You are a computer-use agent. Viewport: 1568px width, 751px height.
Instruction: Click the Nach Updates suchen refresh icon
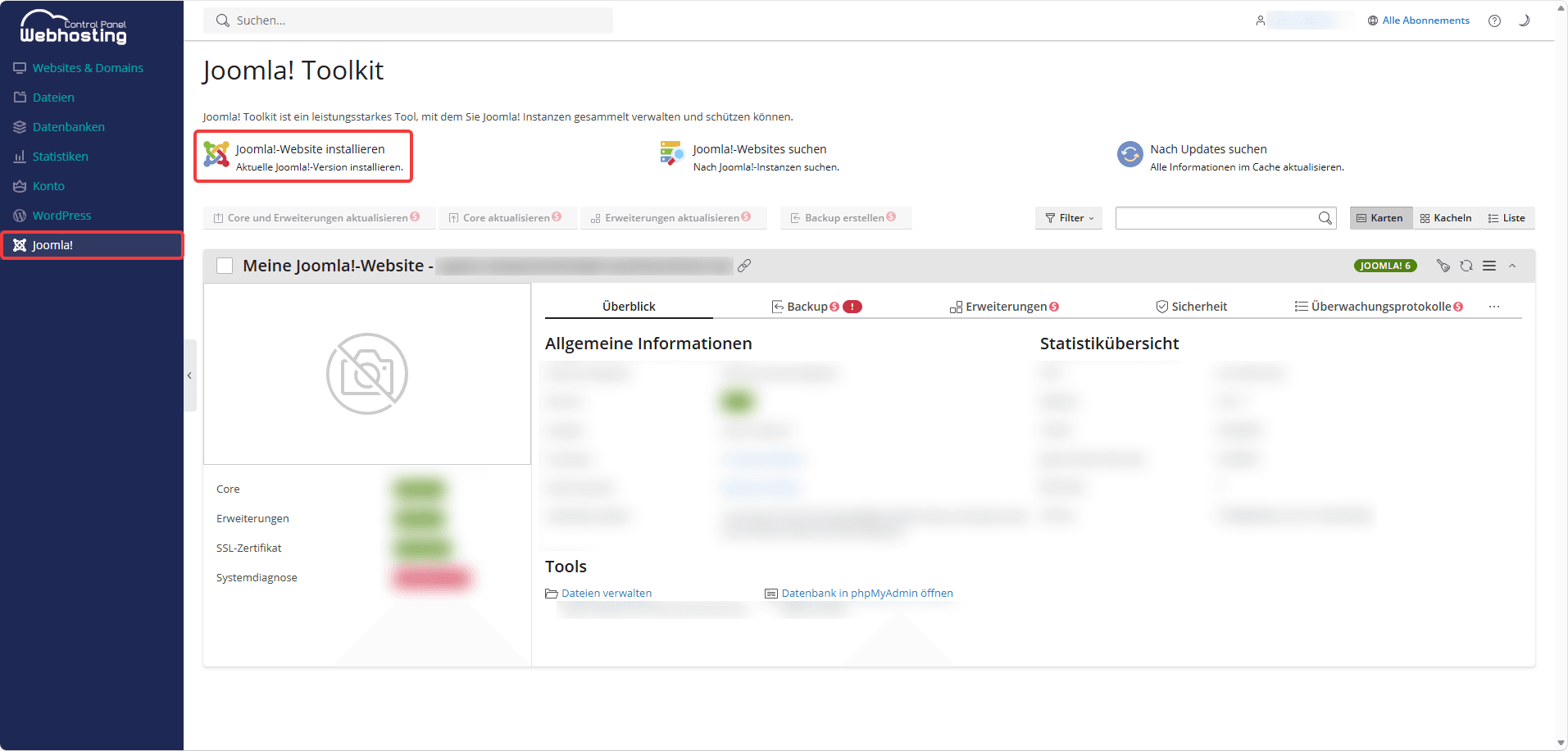tap(1130, 154)
